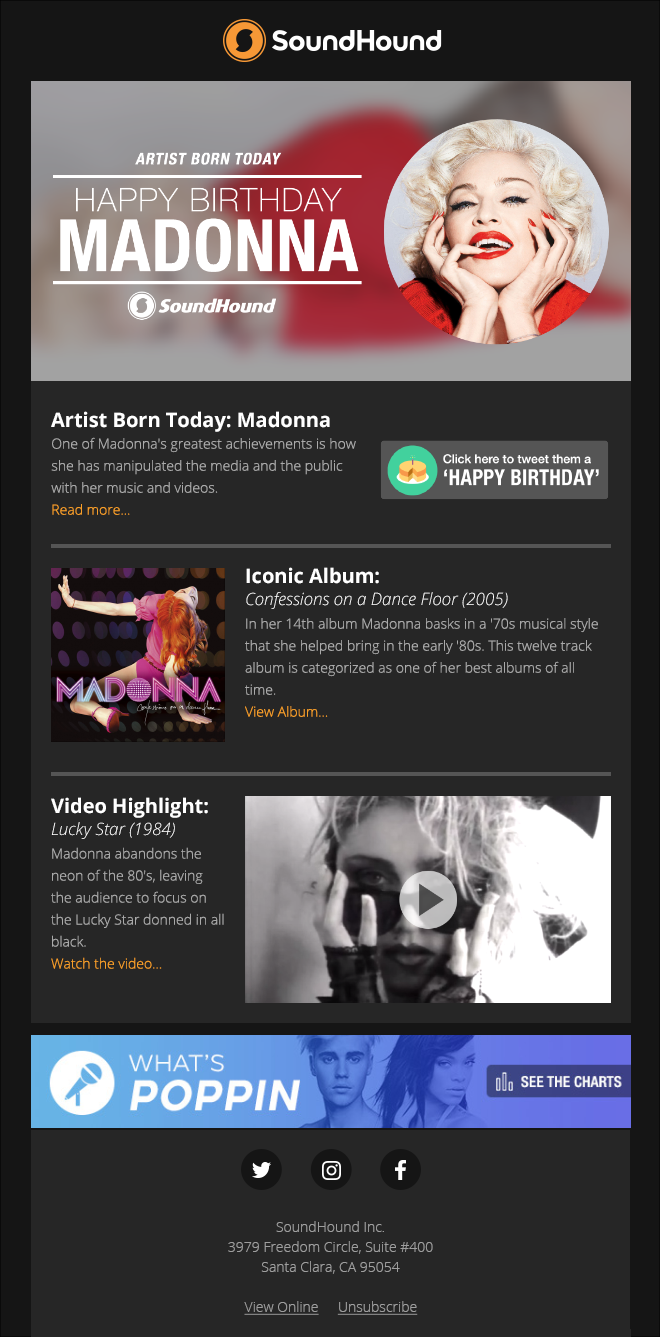
Task: Click the SoundHound logo on the birthday banner
Action: [x=202, y=305]
